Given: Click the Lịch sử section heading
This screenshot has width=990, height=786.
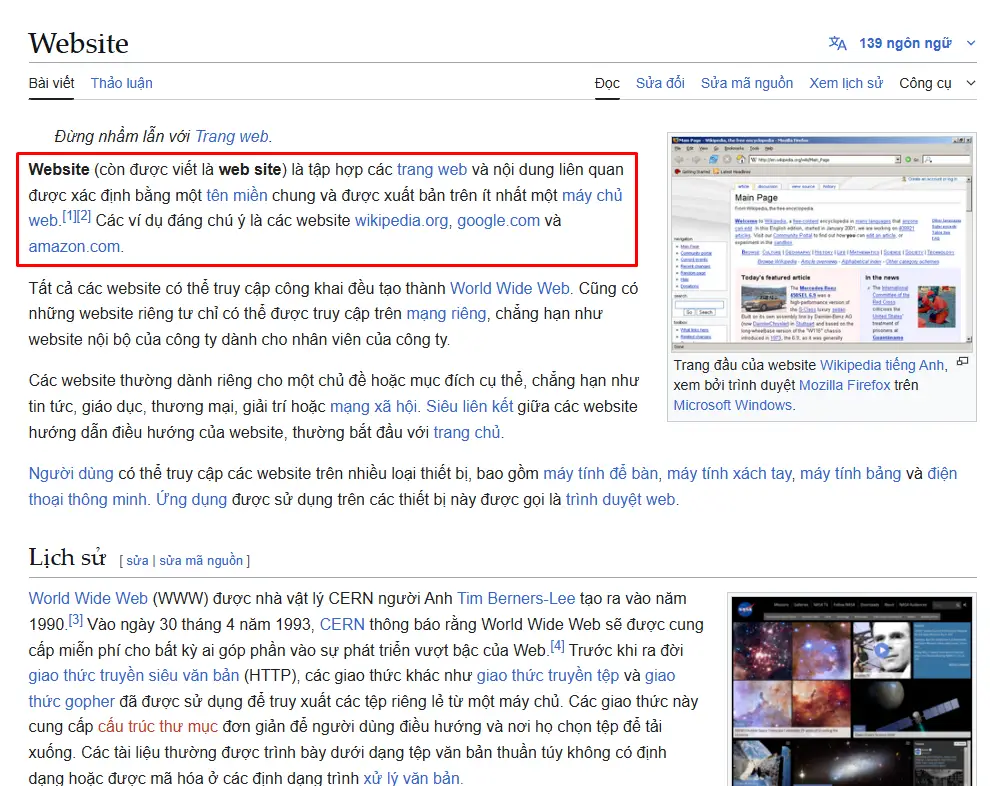Looking at the screenshot, I should [67, 557].
